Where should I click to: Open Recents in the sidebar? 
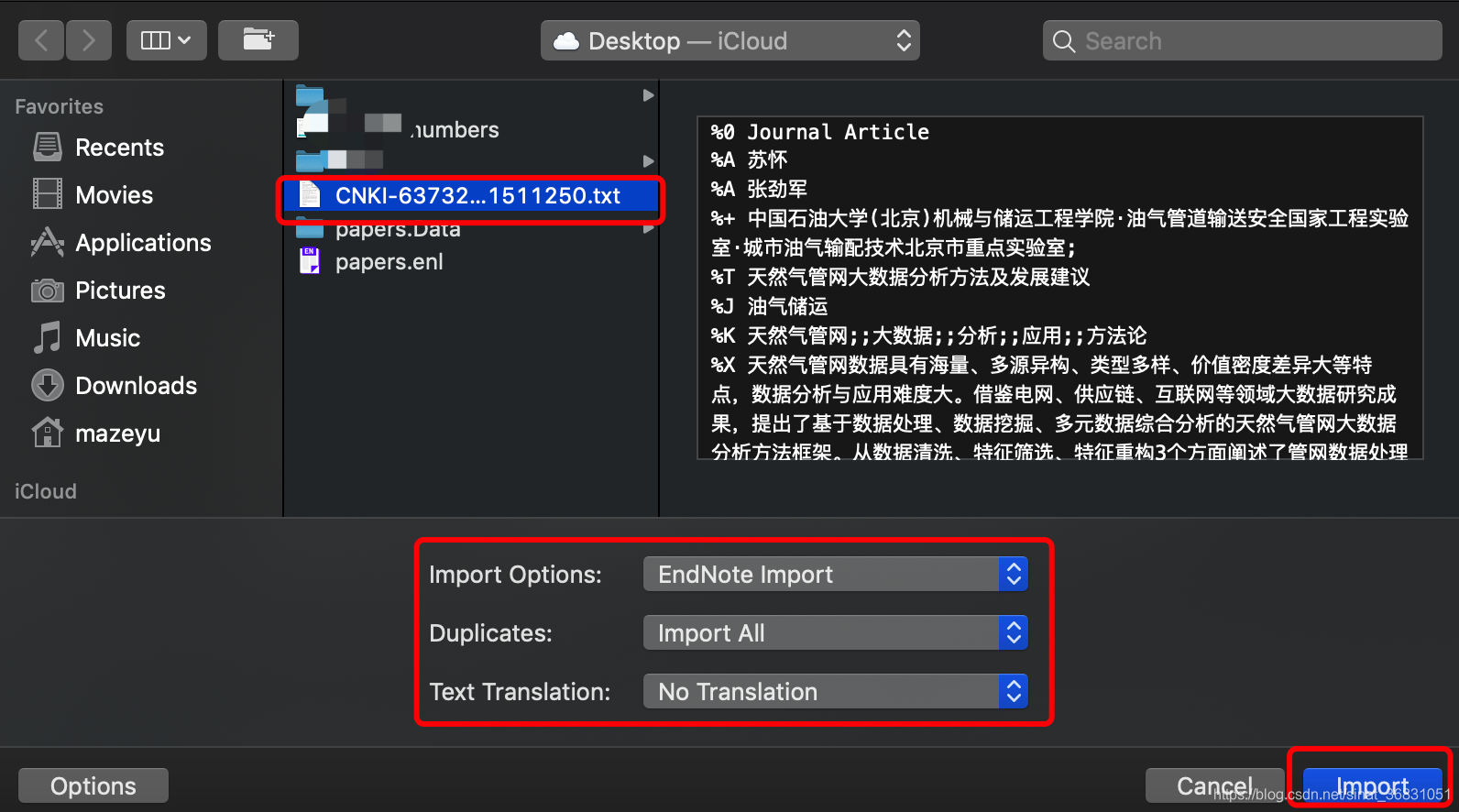point(119,148)
